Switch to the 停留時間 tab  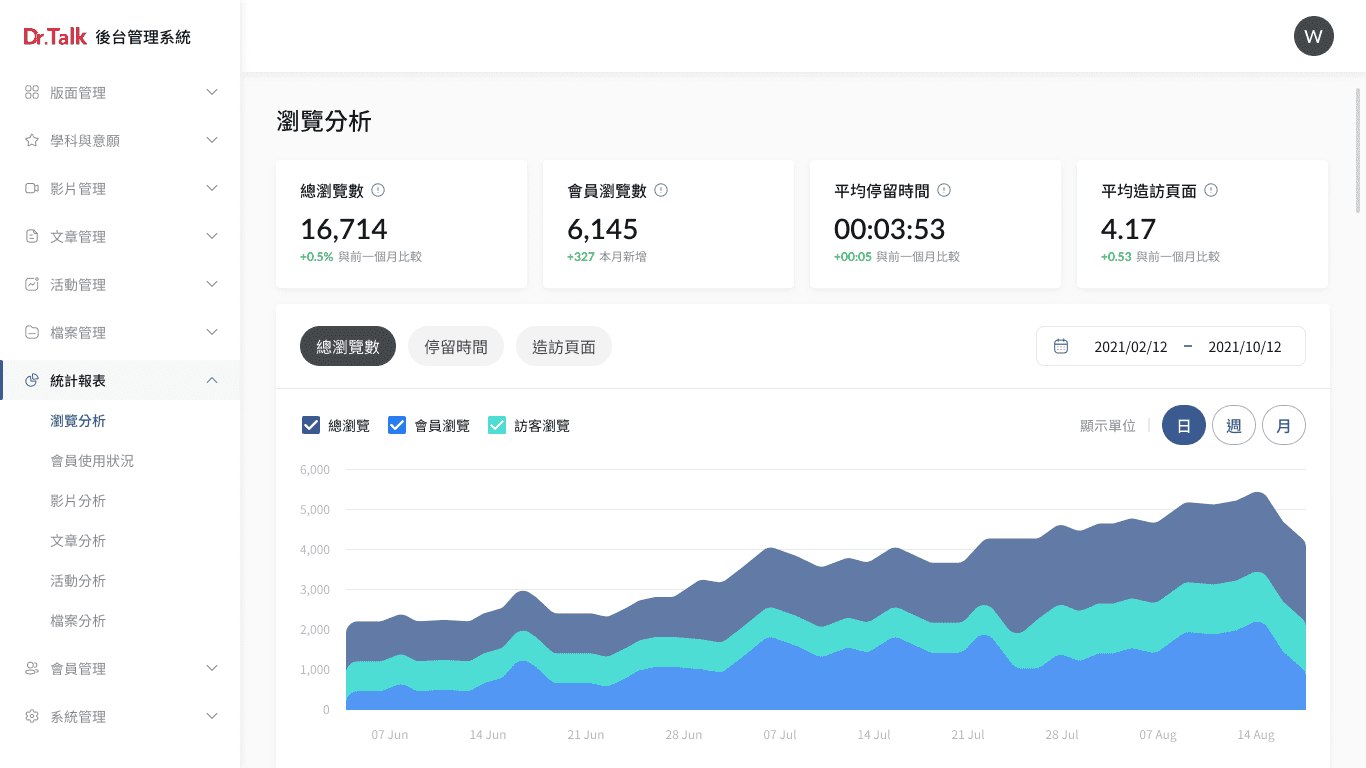(456, 347)
